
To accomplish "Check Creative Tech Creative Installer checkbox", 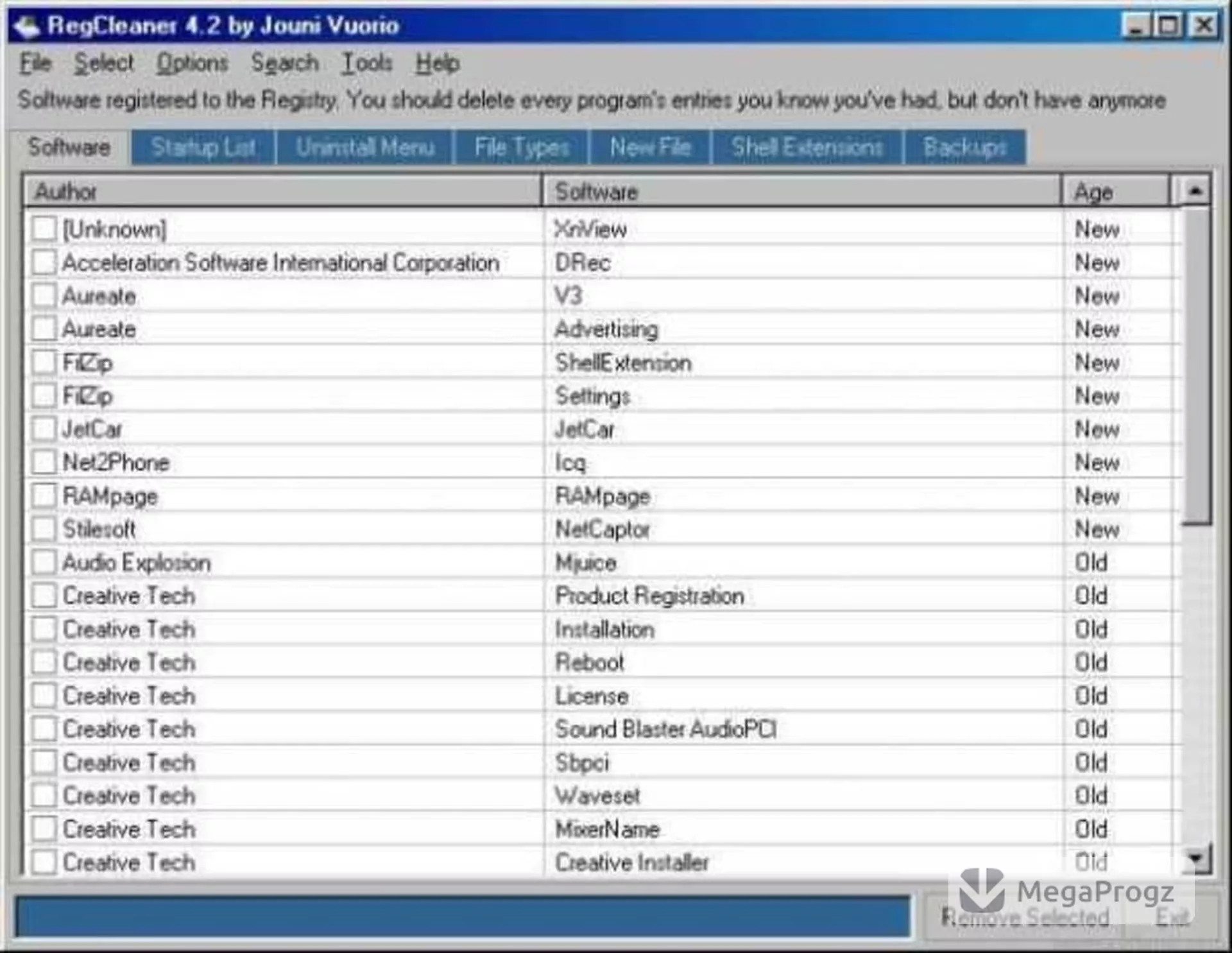I will tap(44, 863).
